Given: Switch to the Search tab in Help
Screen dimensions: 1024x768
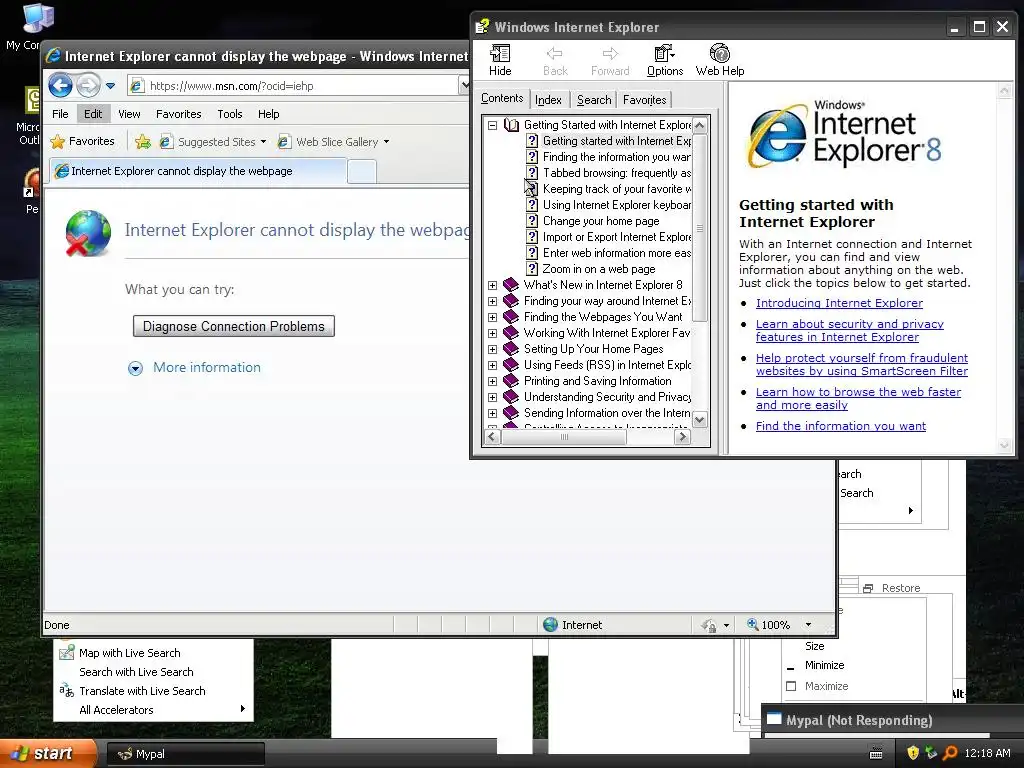Looking at the screenshot, I should (594, 100).
